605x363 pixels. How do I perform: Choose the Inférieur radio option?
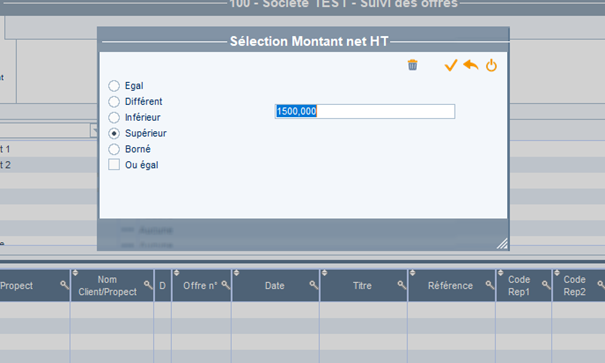click(114, 117)
